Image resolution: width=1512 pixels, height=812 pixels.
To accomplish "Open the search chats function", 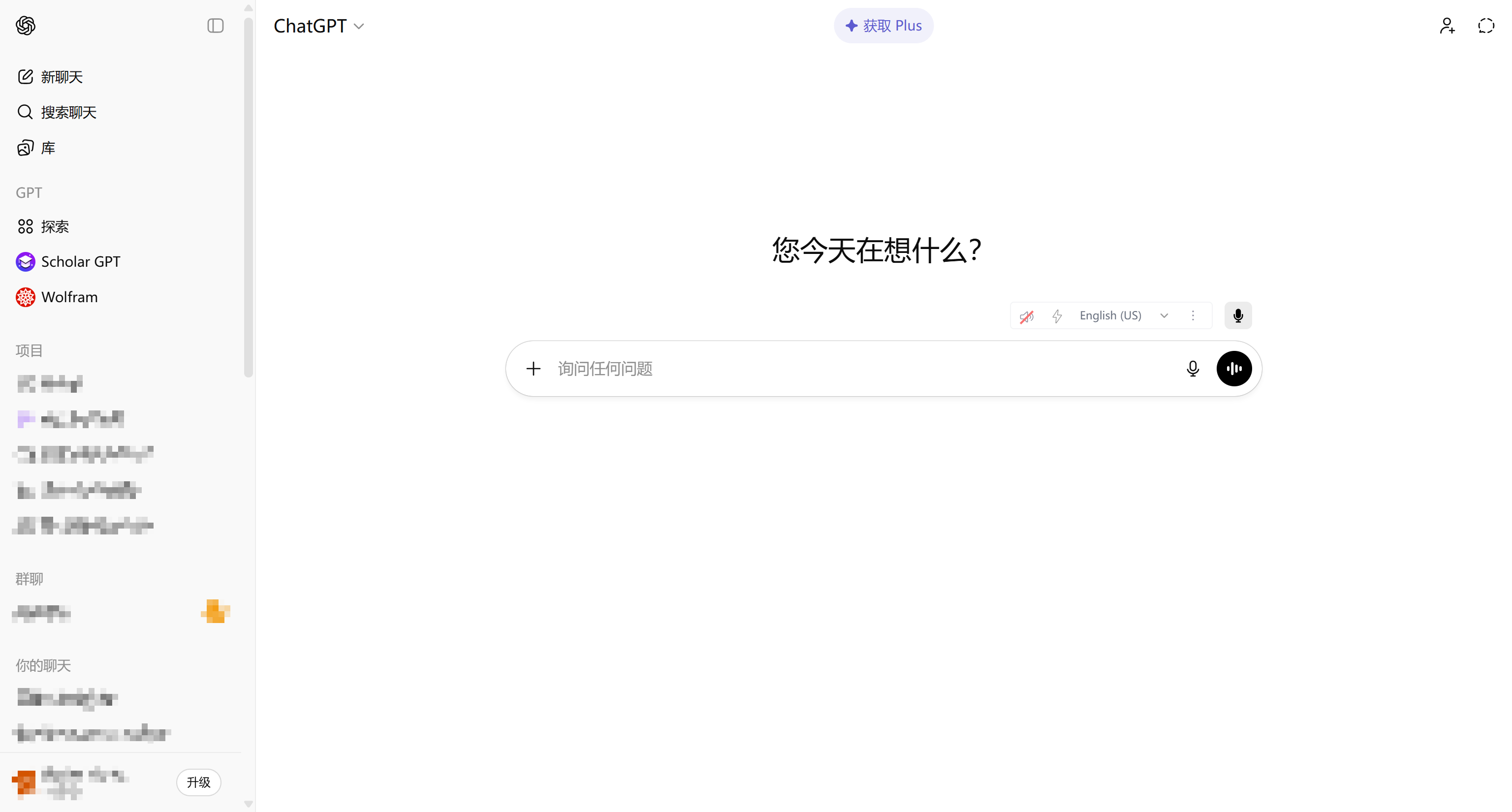I will tap(68, 112).
